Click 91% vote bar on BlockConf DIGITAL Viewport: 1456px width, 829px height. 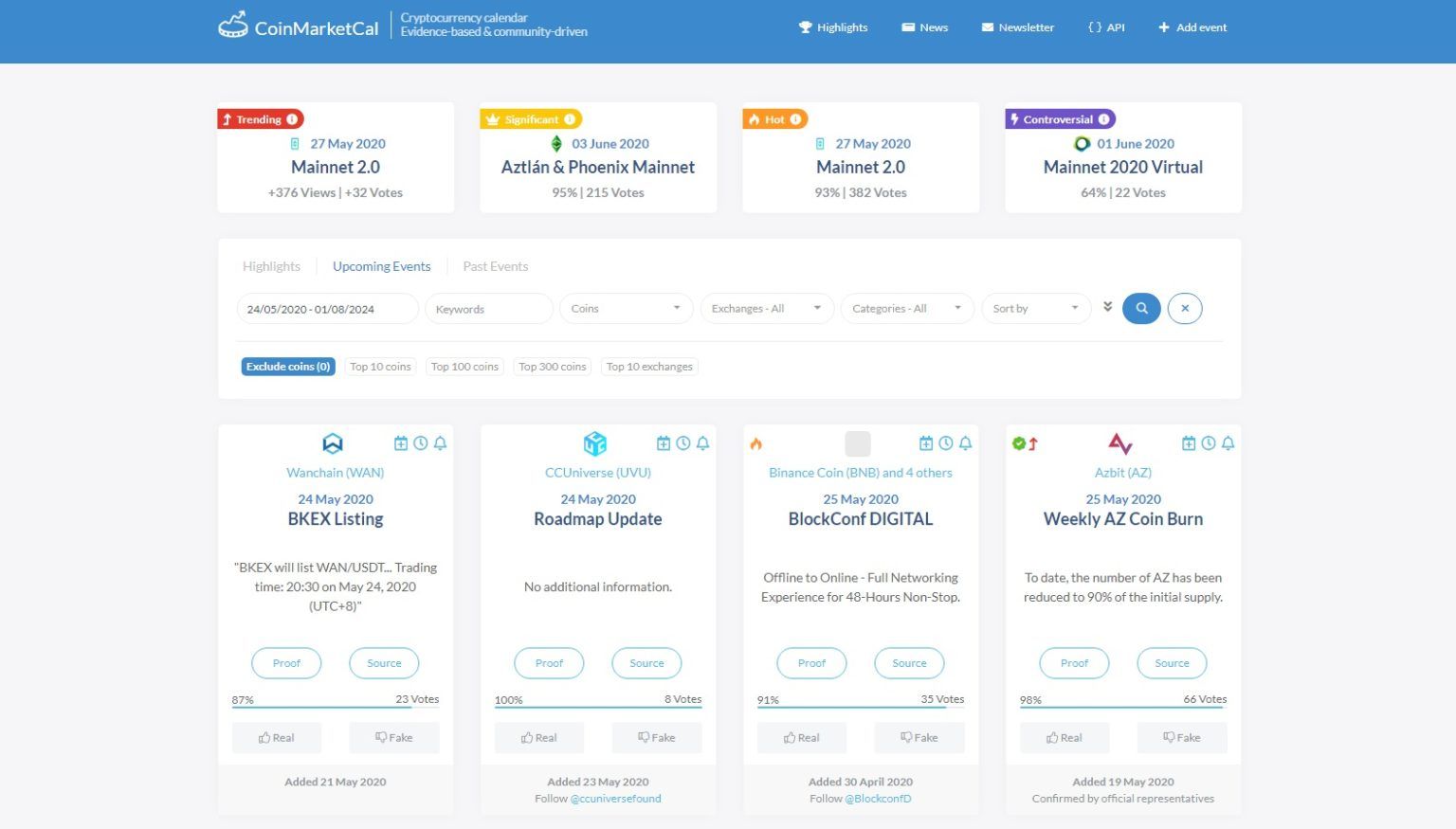861,707
